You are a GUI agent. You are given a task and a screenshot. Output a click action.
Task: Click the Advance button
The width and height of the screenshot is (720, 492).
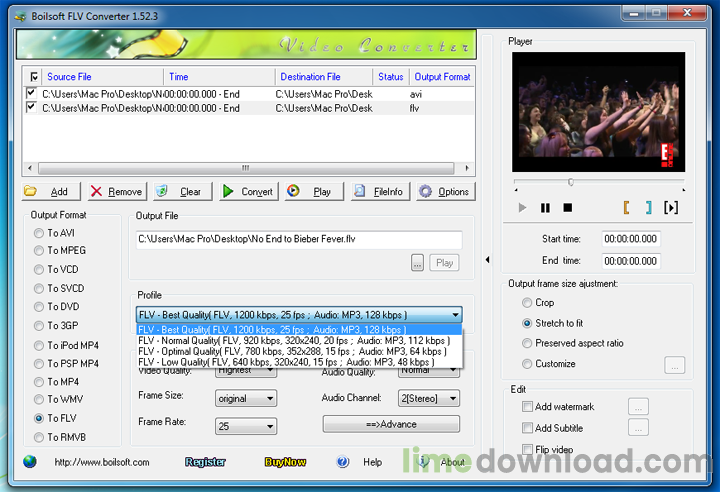[x=391, y=424]
